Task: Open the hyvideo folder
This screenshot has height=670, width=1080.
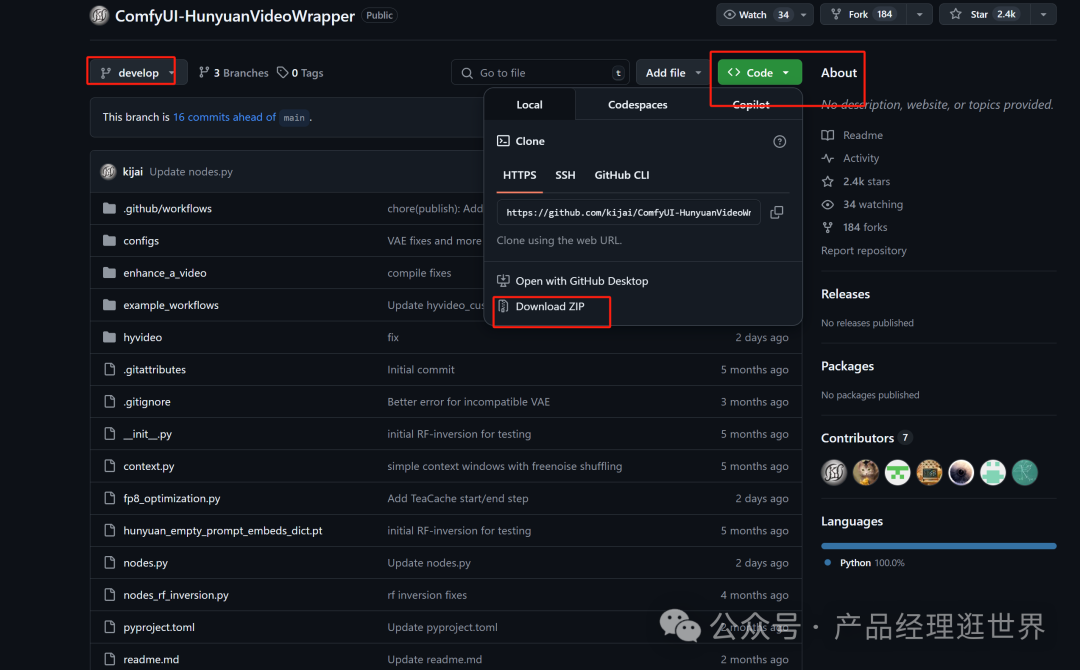Action: (x=143, y=337)
